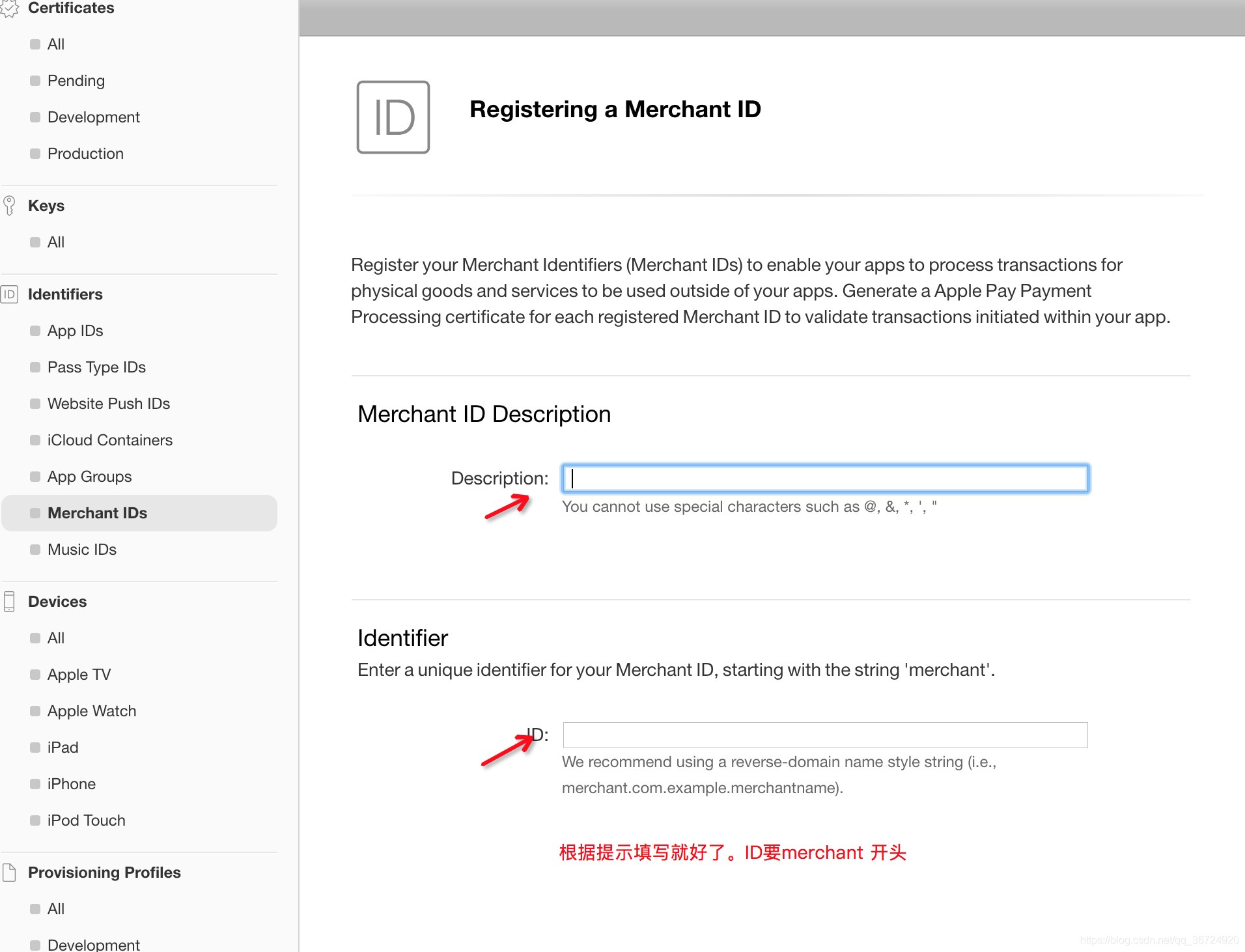Click the Provisioning Profiles heading
Image resolution: width=1245 pixels, height=952 pixels.
(x=104, y=873)
